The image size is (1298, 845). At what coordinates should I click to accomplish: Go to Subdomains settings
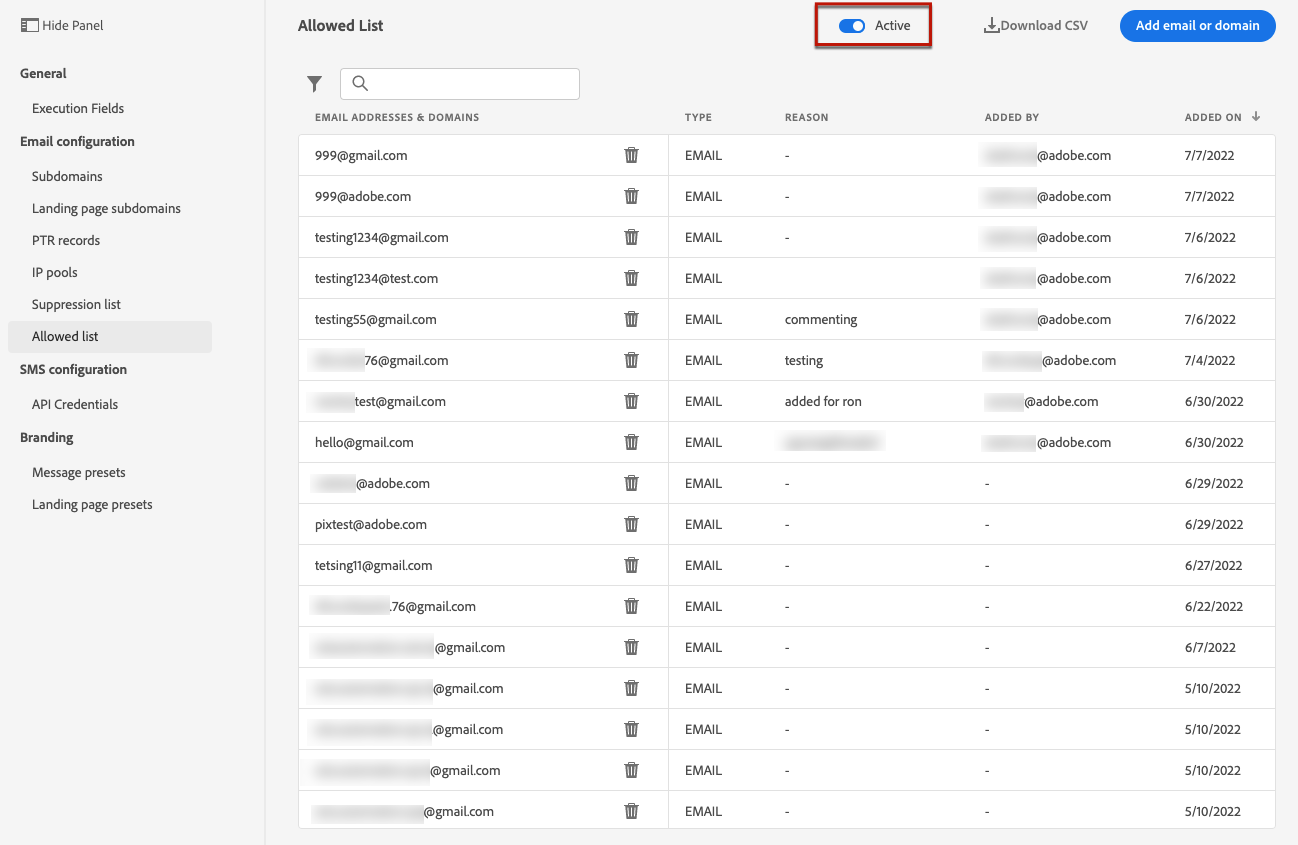67,176
